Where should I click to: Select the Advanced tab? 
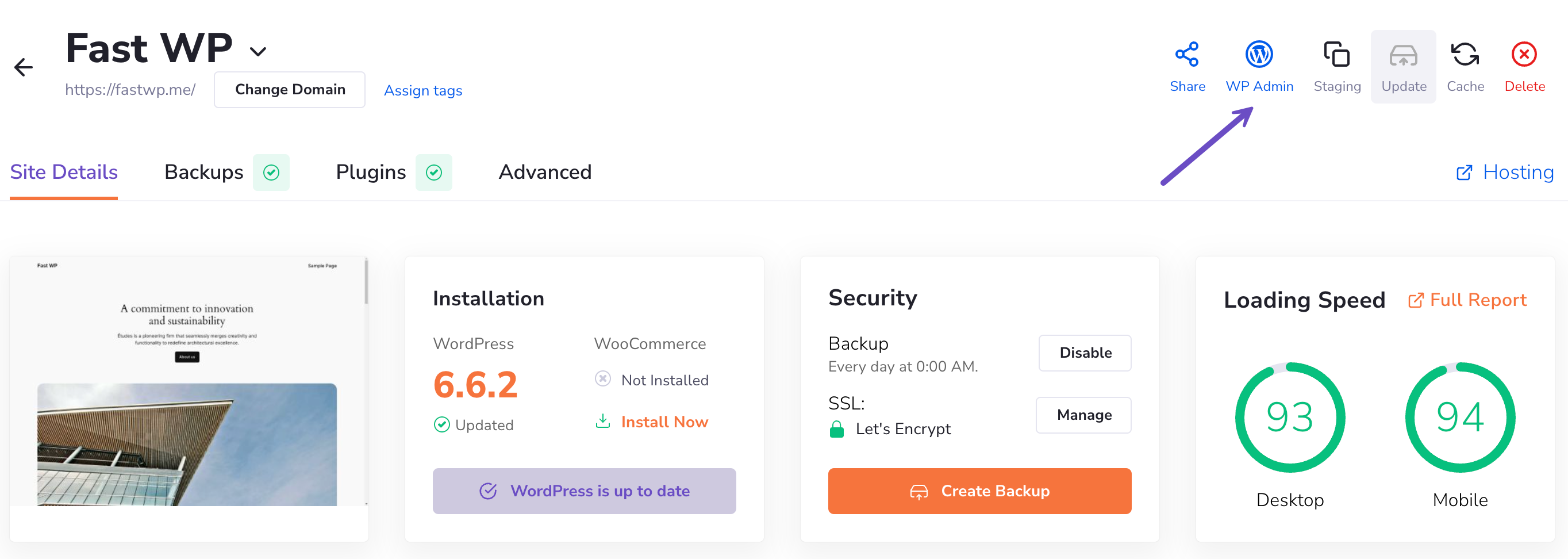[x=544, y=173]
